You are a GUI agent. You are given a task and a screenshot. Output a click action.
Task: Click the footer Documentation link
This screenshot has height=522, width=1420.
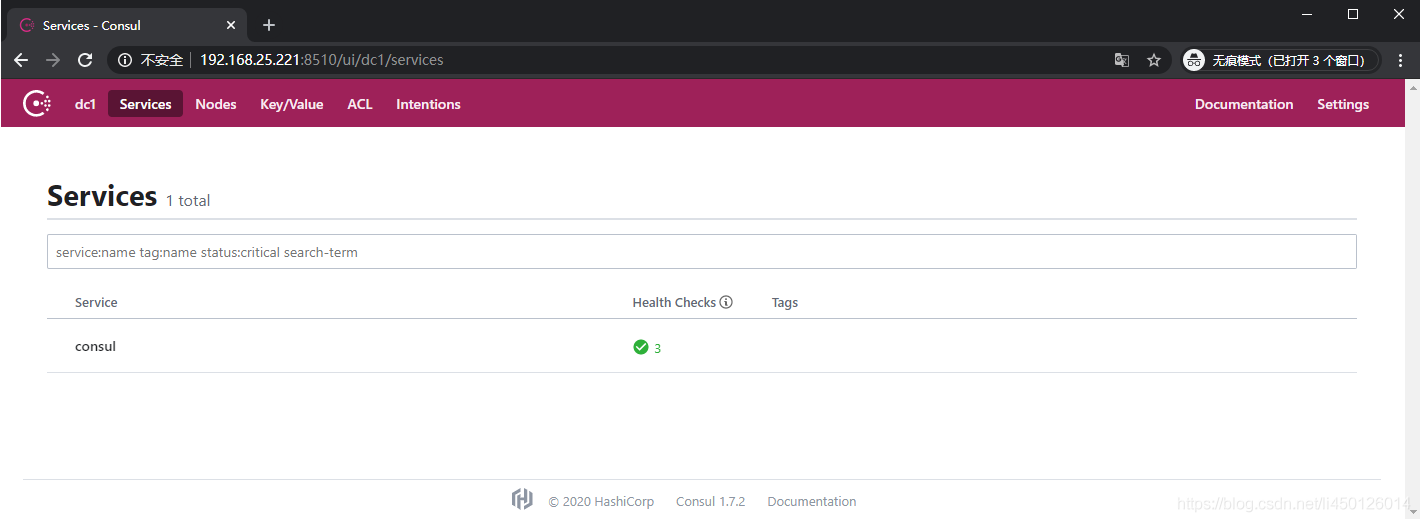[812, 501]
